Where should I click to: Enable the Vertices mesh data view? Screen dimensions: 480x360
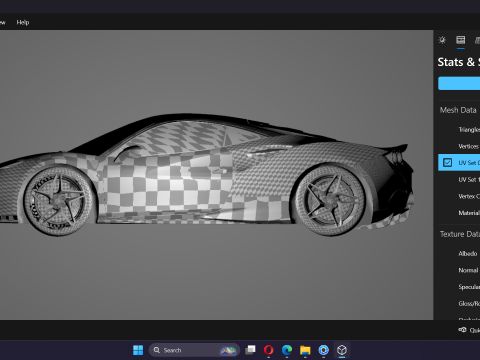point(469,146)
